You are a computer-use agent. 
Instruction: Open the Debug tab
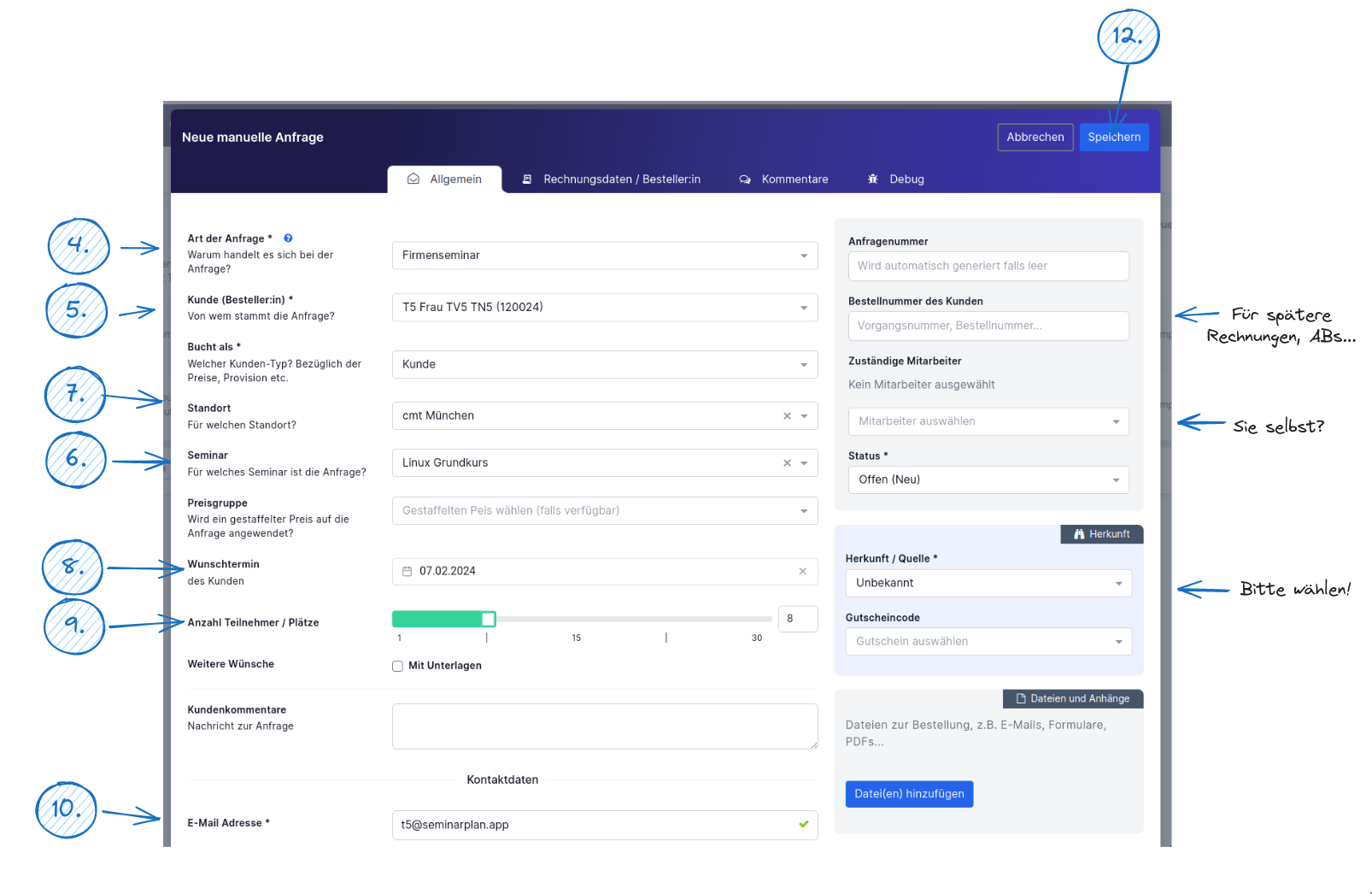[895, 179]
